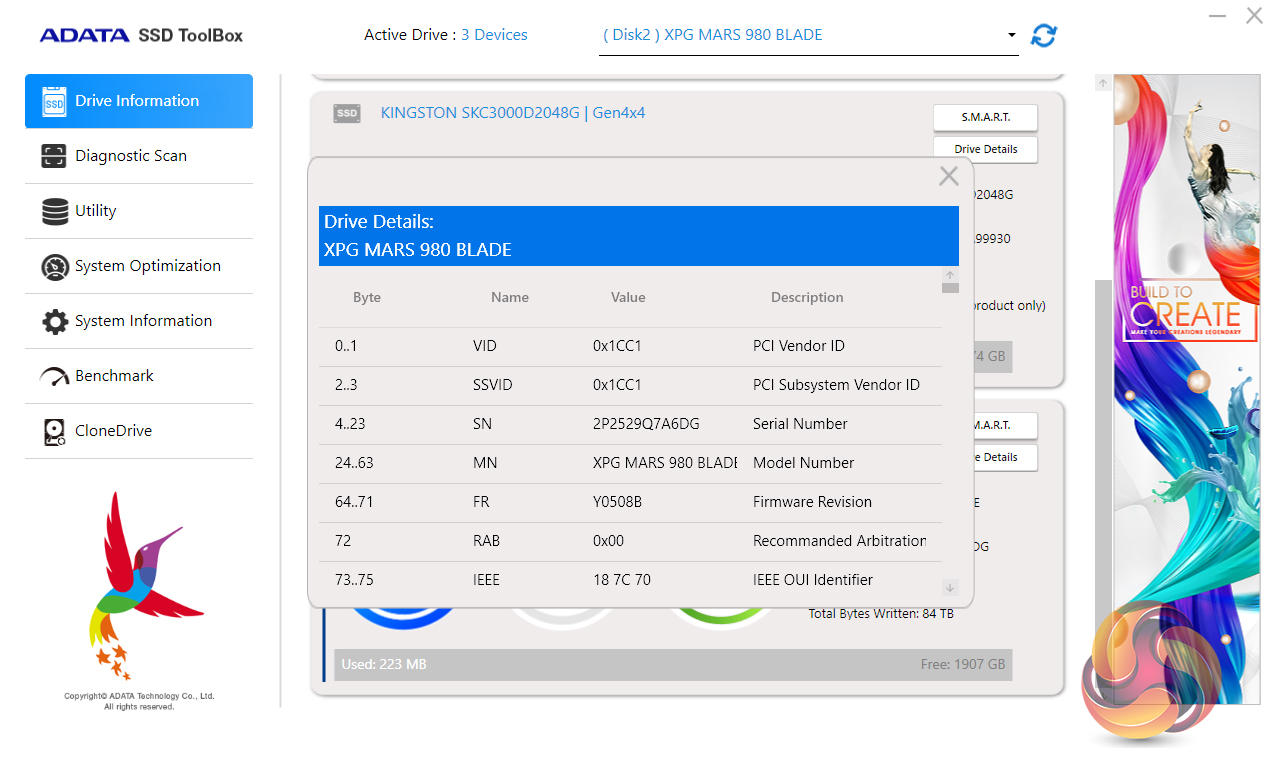
Task: Click the ADATA SSD ToolBox logo
Action: tap(141, 36)
